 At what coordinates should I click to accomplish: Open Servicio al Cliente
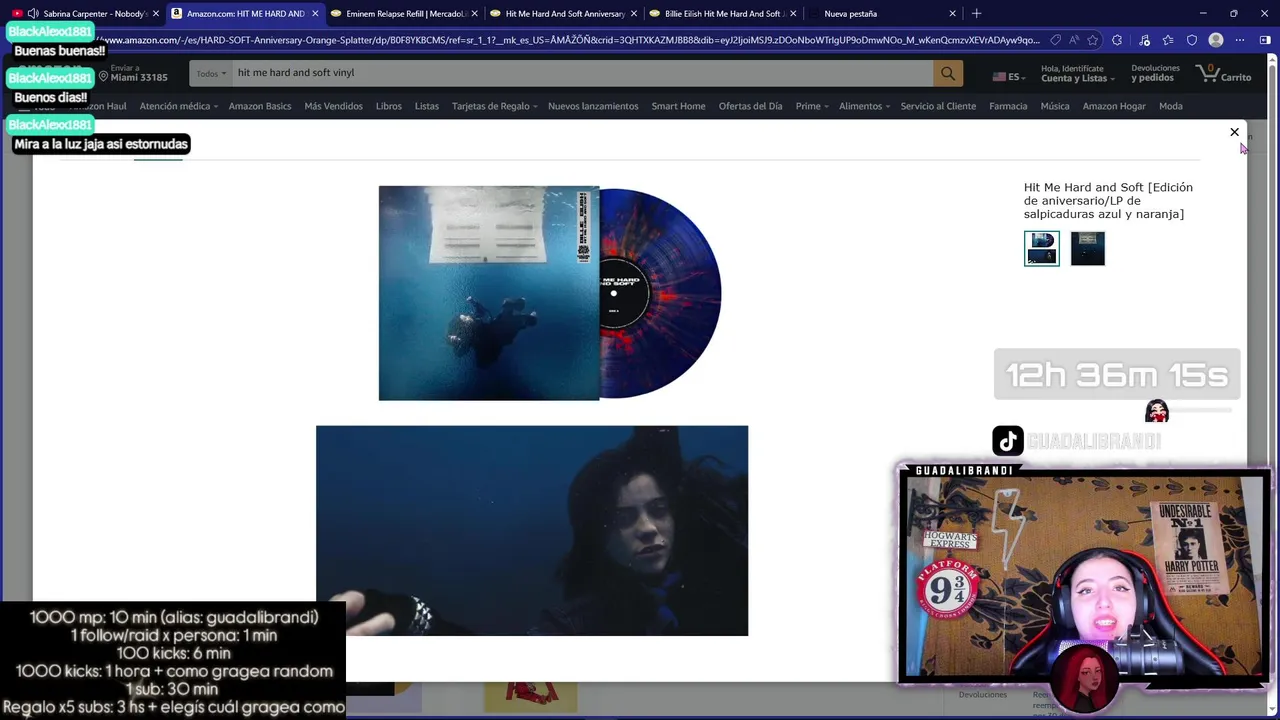(938, 106)
